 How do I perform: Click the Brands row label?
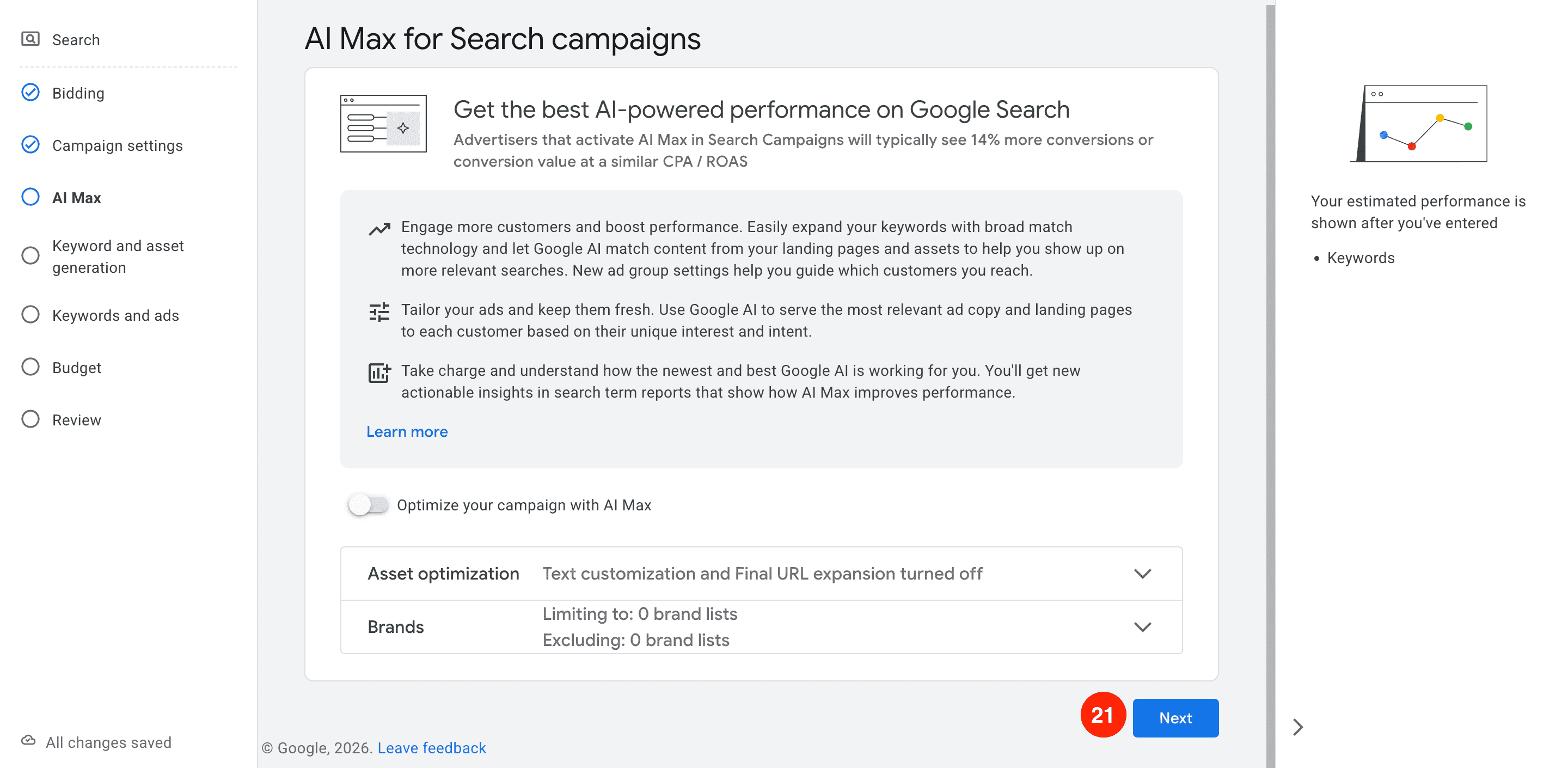[396, 627]
